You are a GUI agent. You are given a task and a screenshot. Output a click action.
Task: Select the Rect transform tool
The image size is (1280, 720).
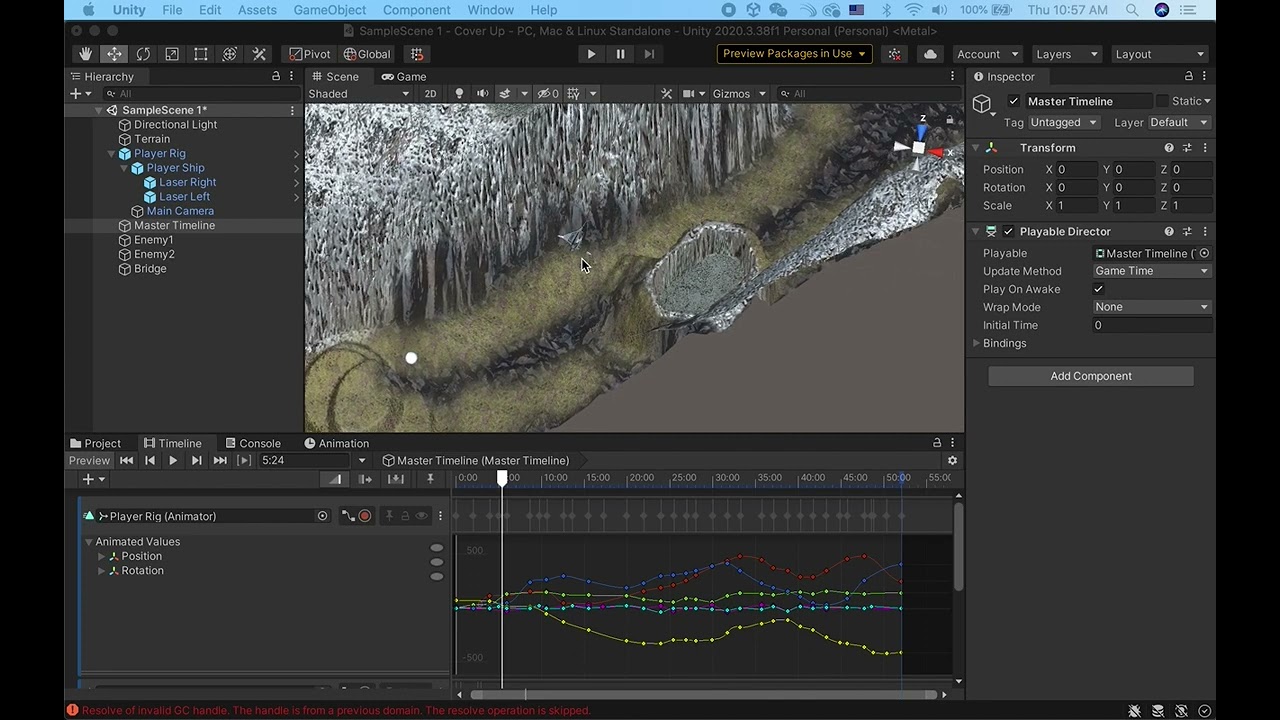(201, 54)
